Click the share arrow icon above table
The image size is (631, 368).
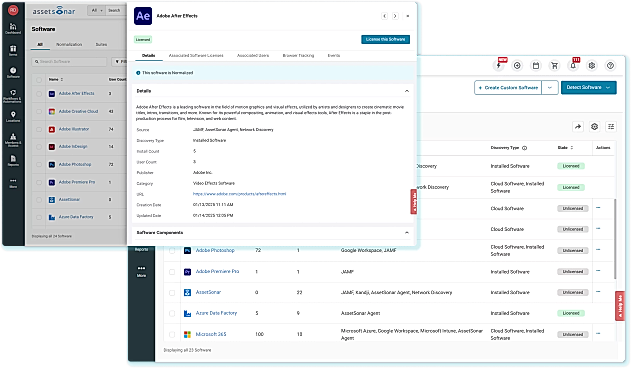click(578, 127)
